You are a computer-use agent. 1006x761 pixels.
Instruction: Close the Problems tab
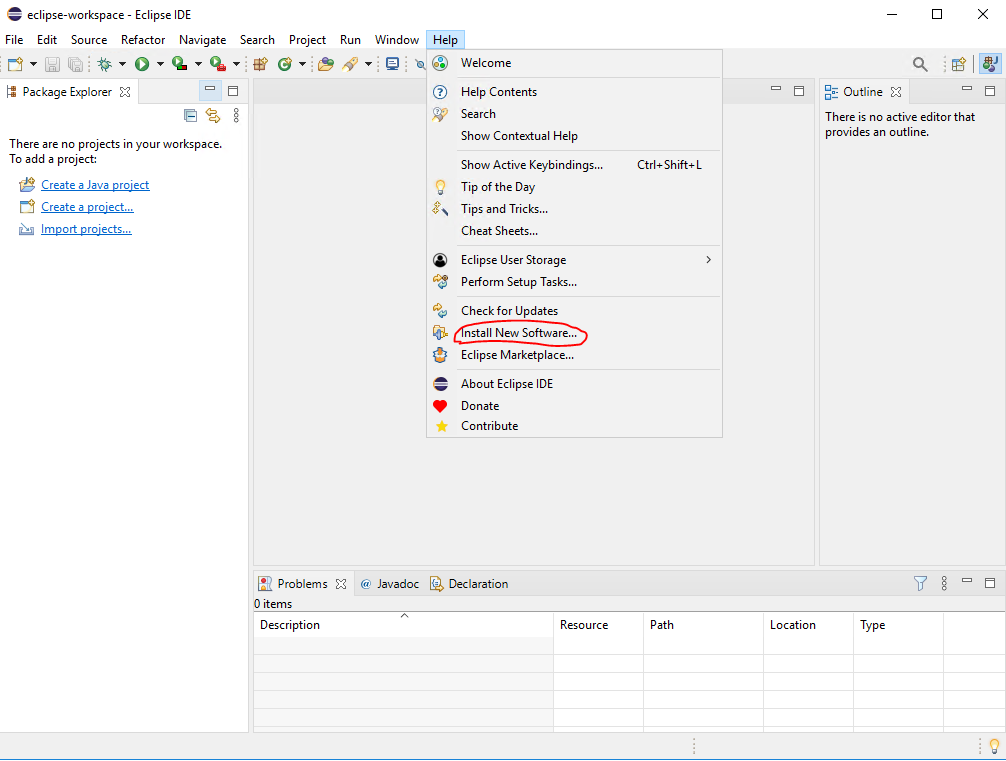341,584
